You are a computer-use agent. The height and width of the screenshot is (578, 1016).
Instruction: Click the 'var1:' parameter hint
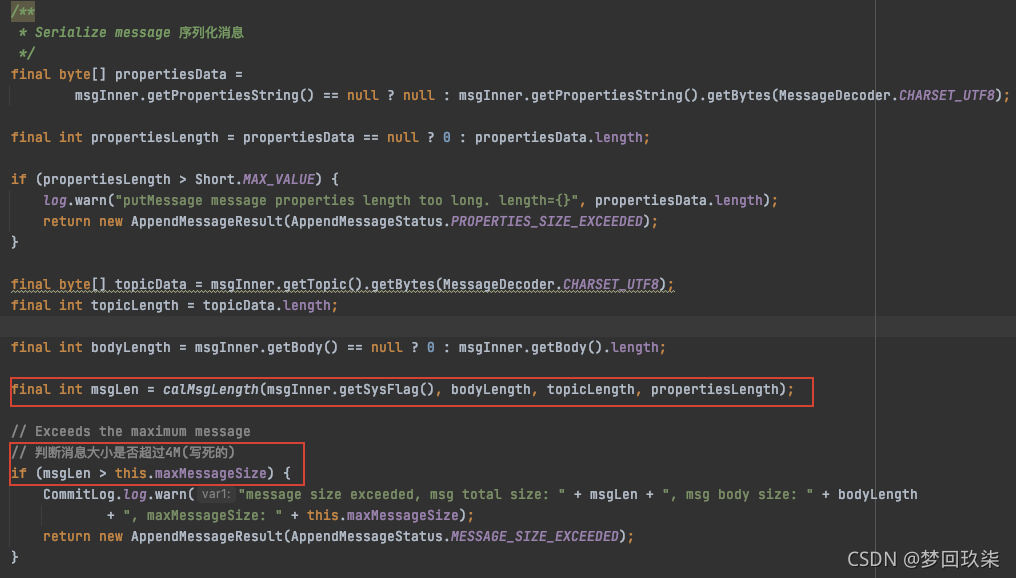(215, 494)
